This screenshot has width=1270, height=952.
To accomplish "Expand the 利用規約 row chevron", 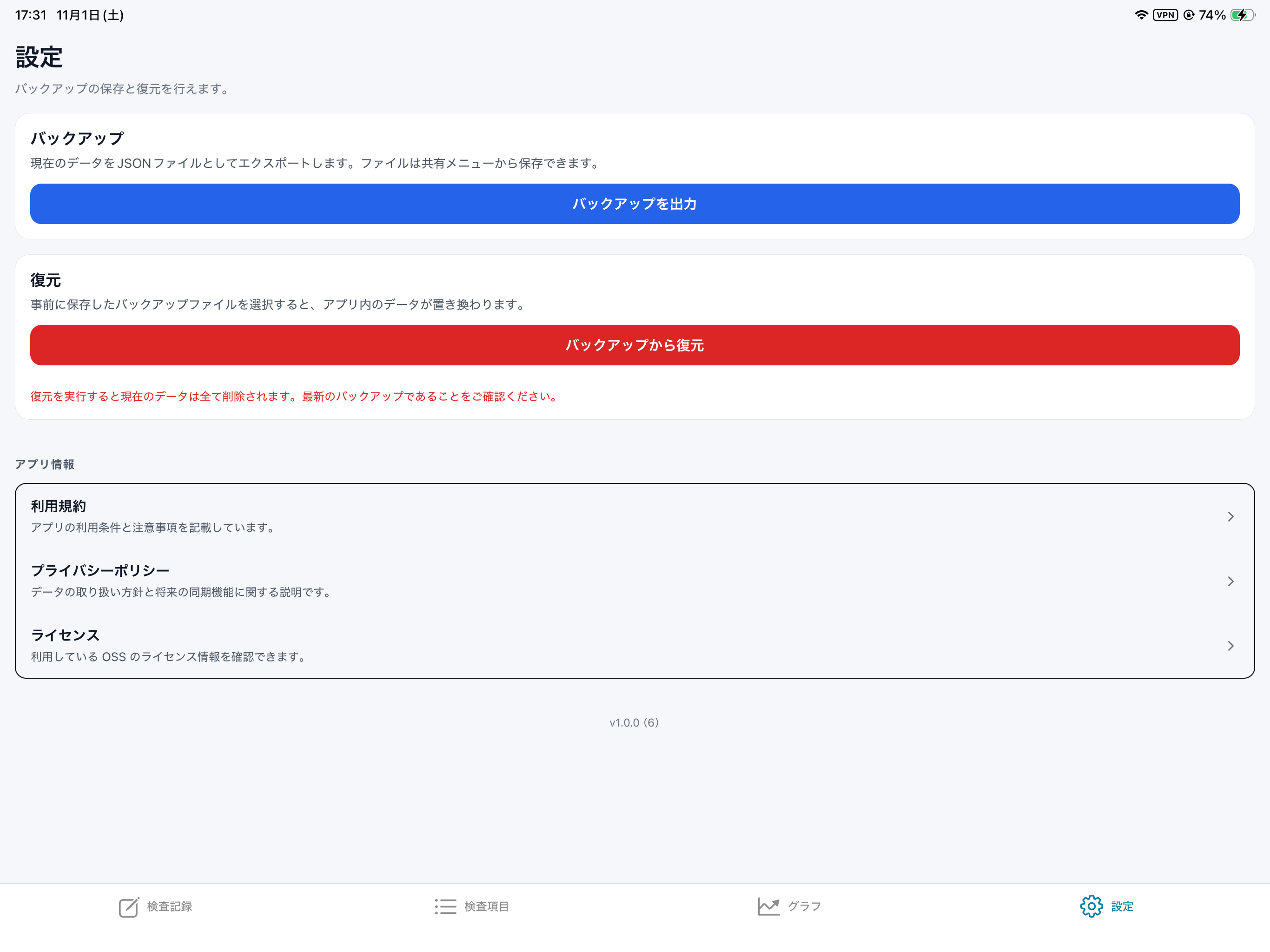I will coord(1230,517).
